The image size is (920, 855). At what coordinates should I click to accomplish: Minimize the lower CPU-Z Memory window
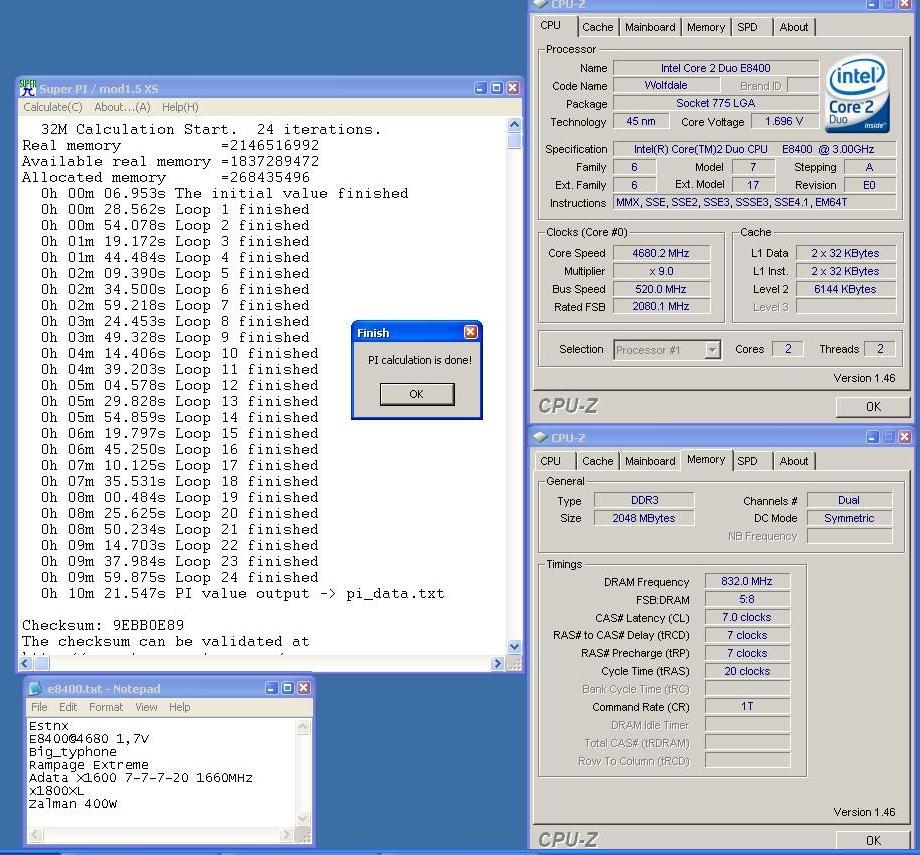click(872, 437)
